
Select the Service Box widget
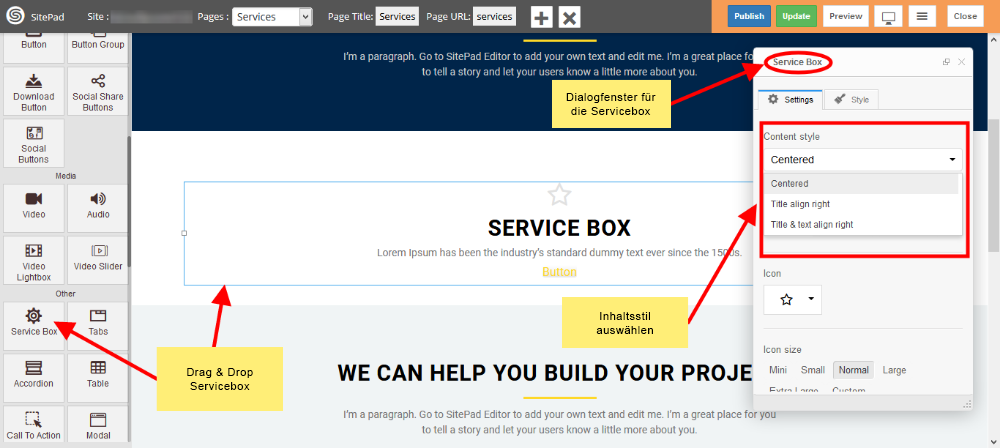pos(34,325)
